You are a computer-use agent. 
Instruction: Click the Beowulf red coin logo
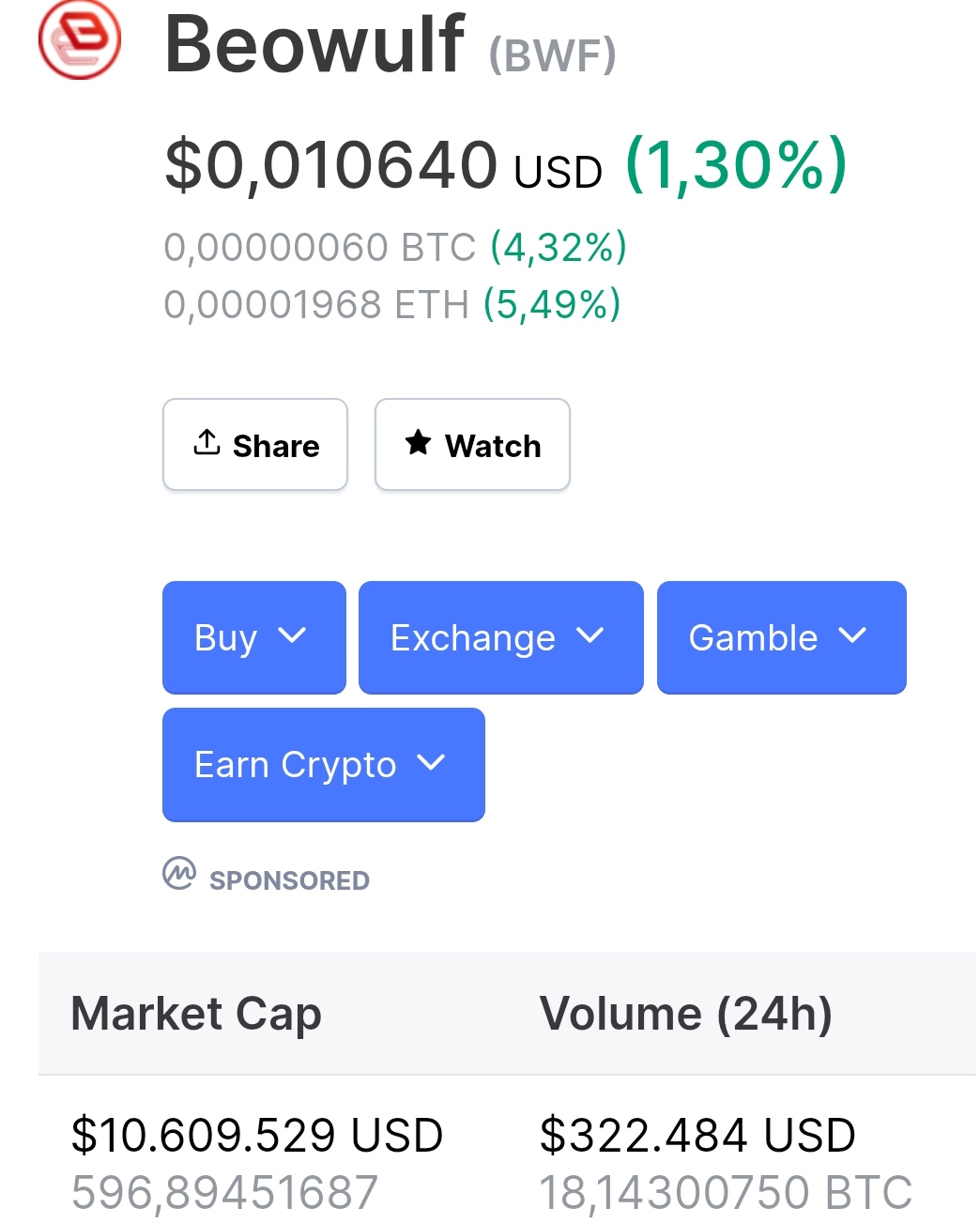80,40
